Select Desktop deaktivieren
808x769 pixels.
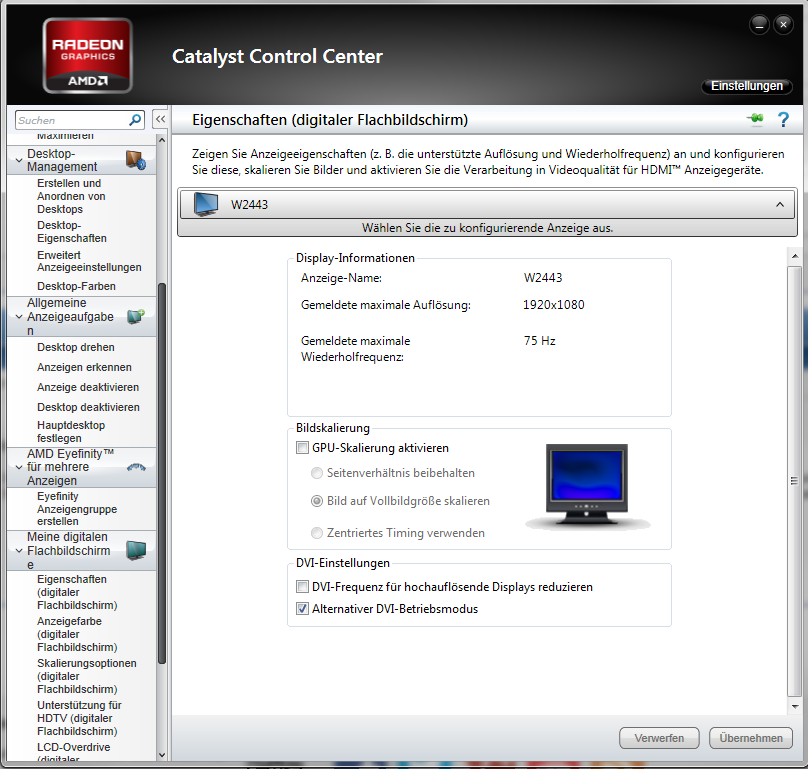tap(88, 408)
